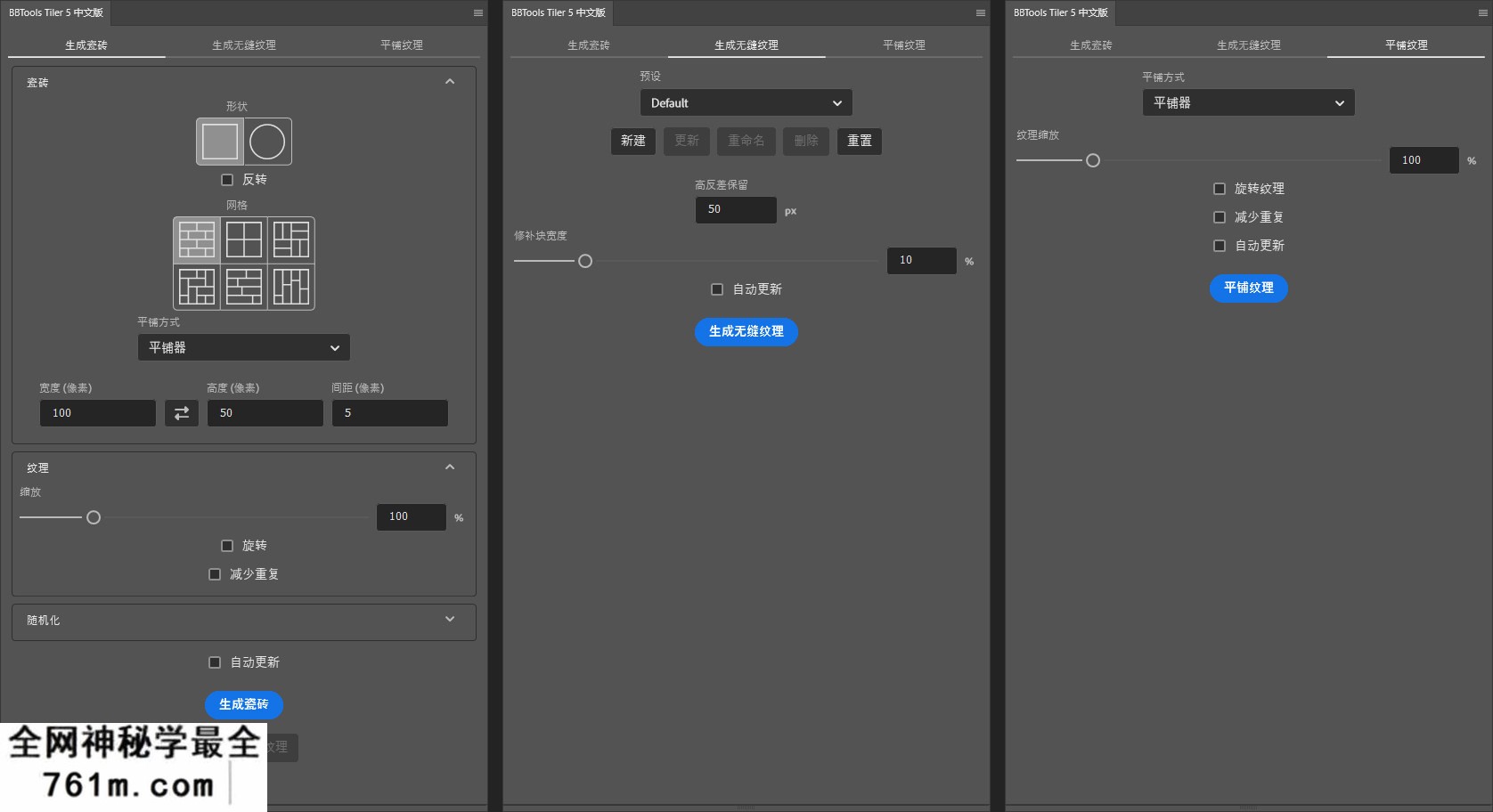
Task: Choose the four-square grid pattern
Action: [244, 240]
